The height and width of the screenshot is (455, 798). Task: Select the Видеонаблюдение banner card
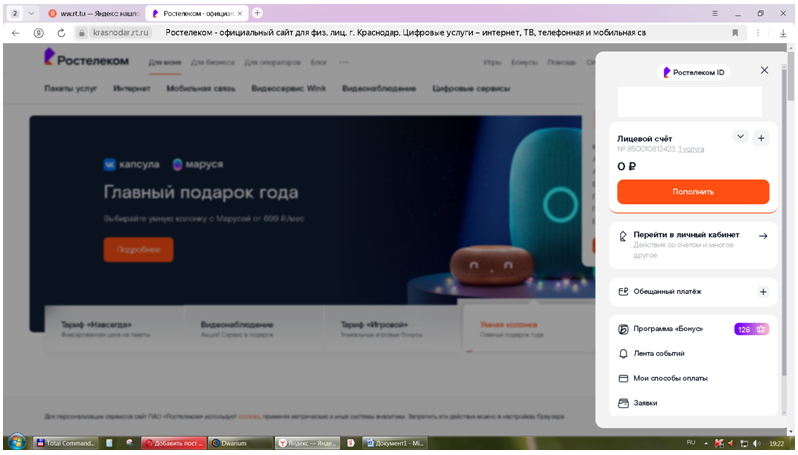point(254,329)
